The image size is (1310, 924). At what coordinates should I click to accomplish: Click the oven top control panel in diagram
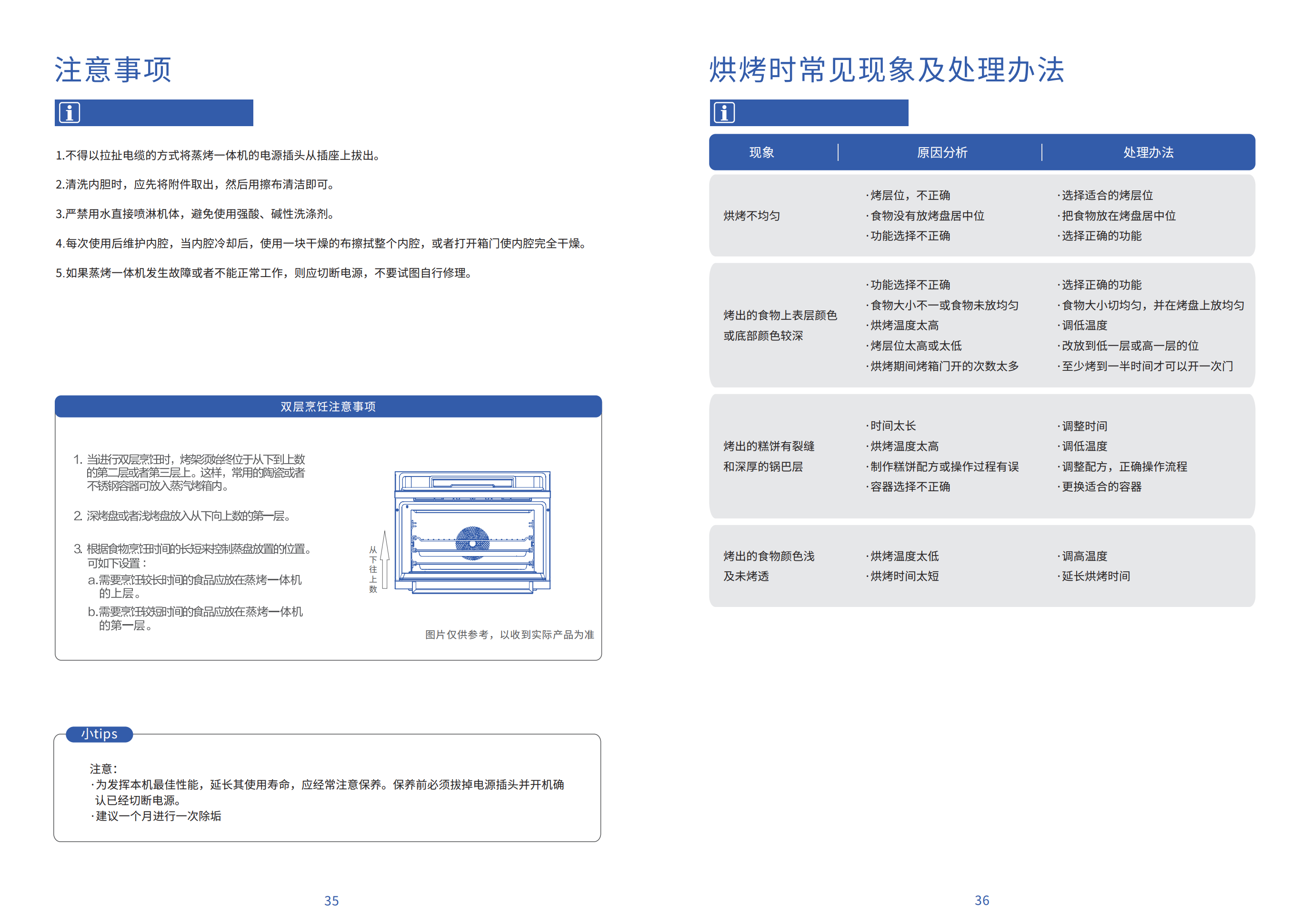(472, 483)
